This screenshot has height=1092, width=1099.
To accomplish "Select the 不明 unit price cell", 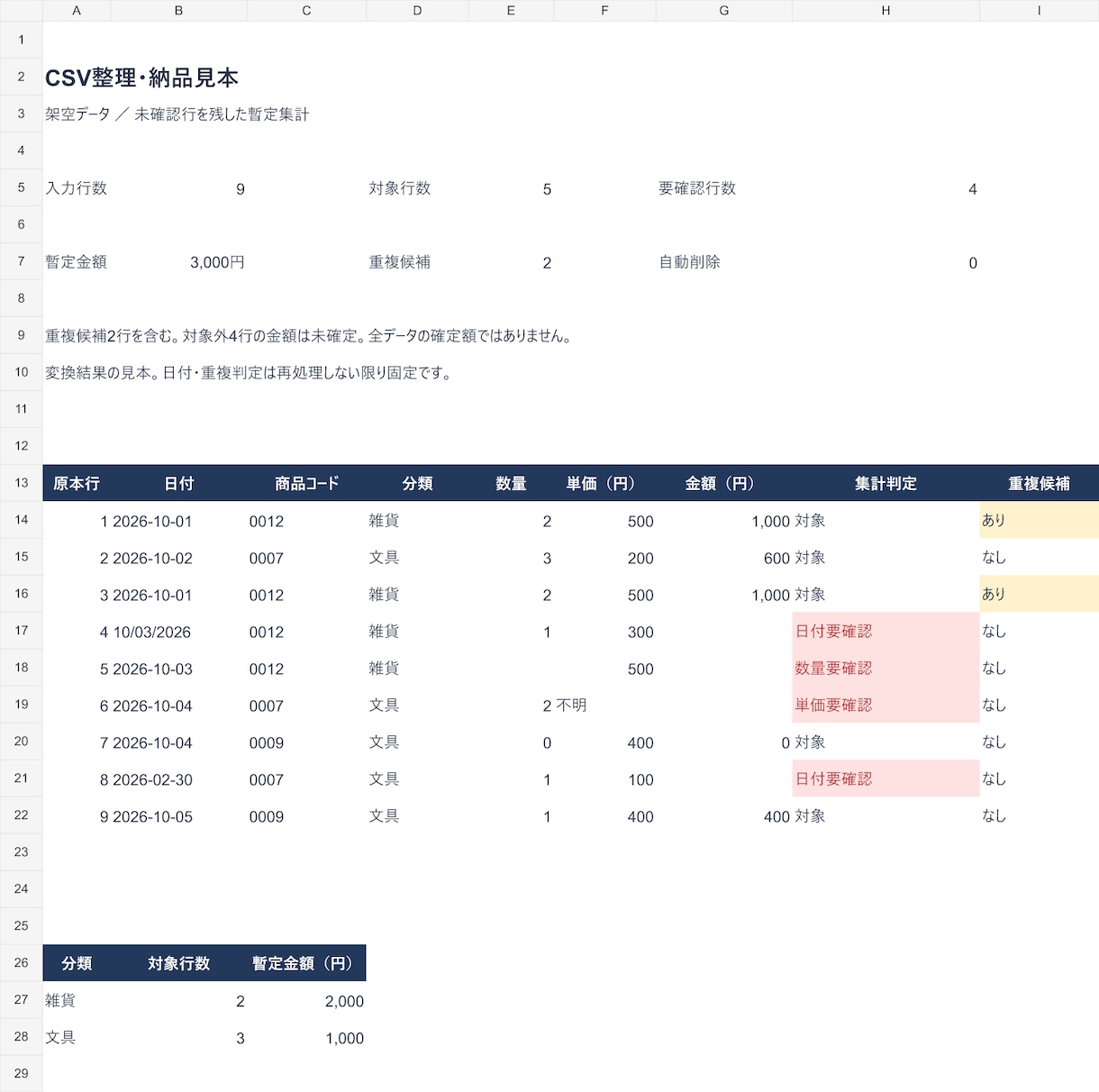I will tap(604, 705).
